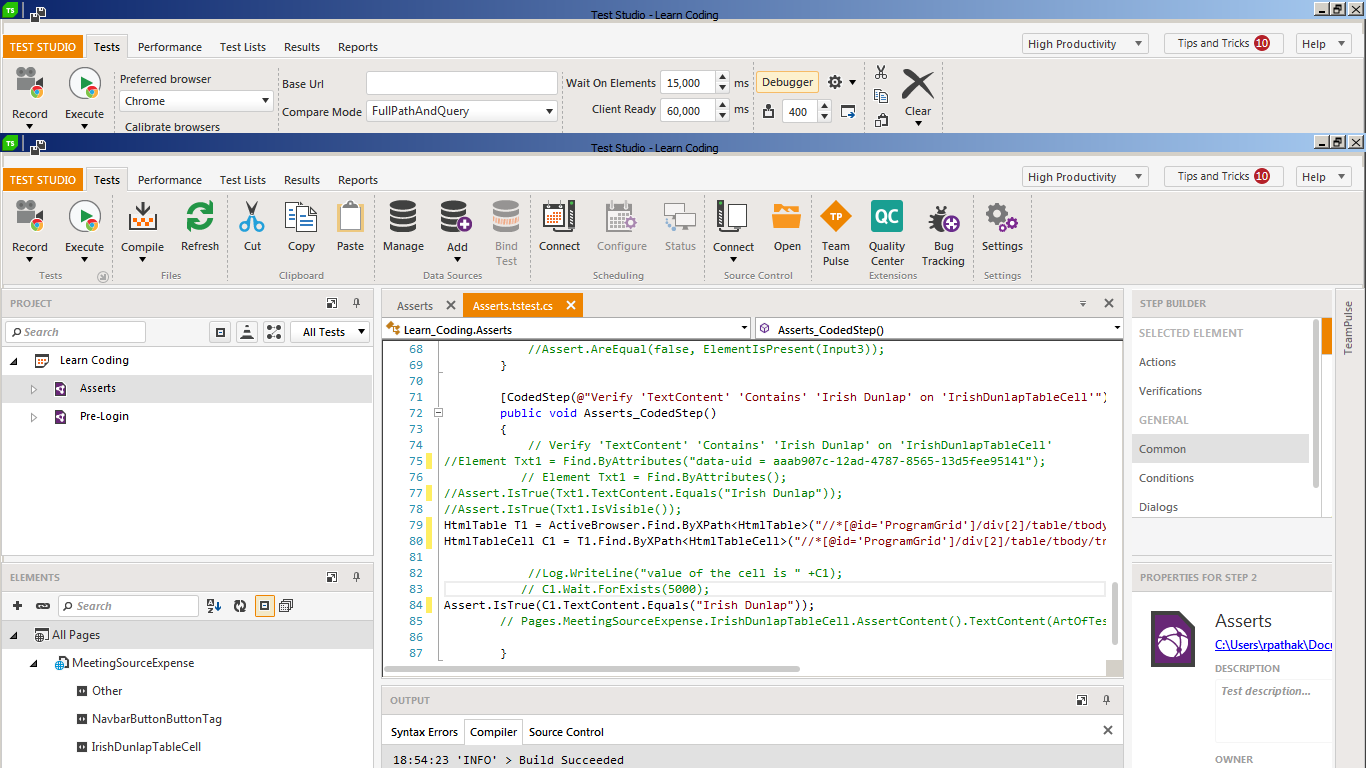The image size is (1366, 768).
Task: Click the Compile icon in Files group
Action: click(142, 218)
